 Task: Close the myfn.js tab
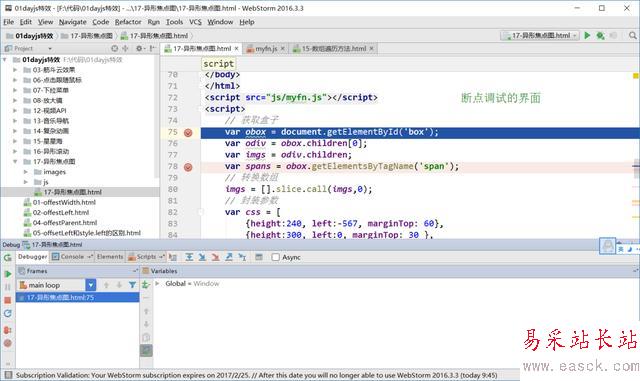(x=282, y=49)
